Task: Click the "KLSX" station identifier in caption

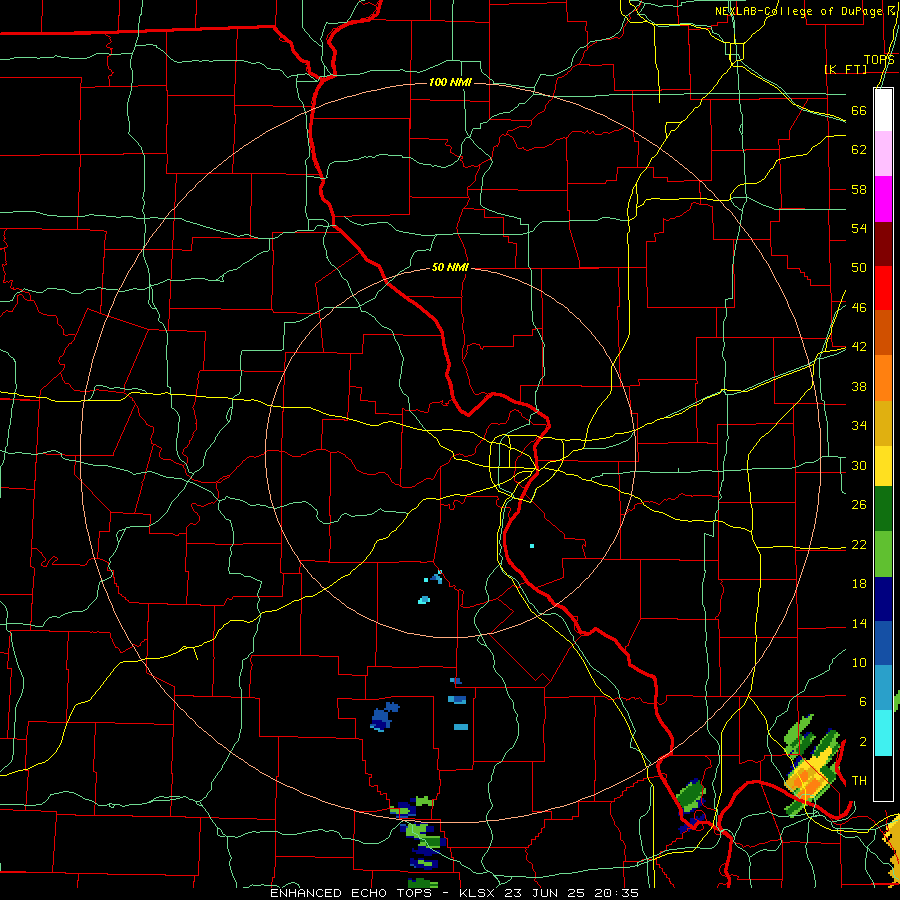Action: 479,893
